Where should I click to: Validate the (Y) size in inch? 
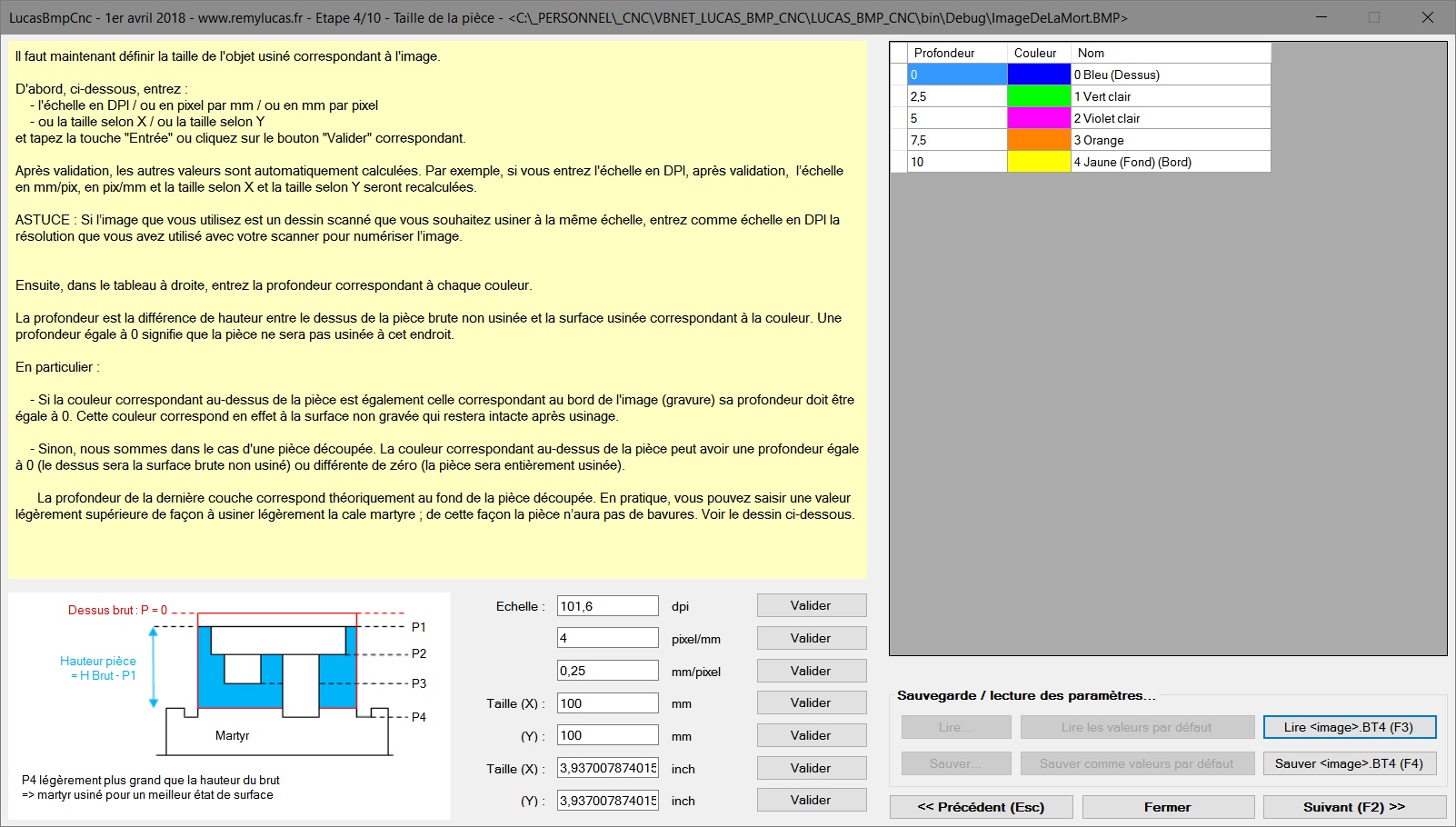(811, 800)
